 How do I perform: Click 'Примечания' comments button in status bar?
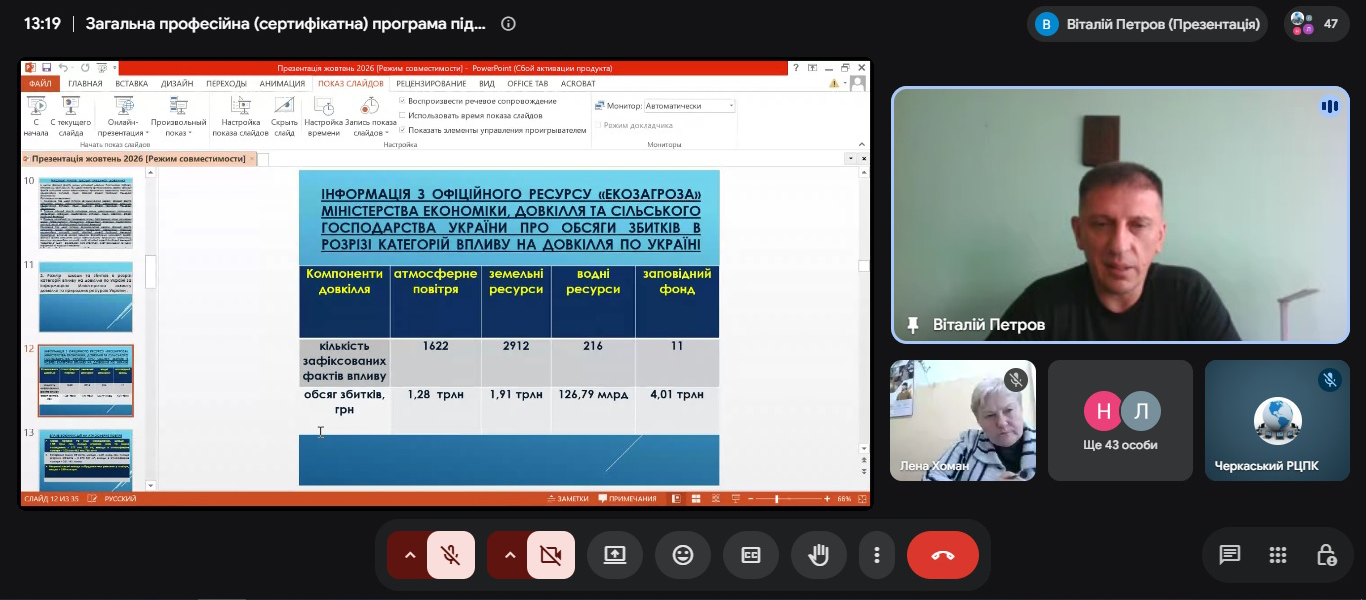(x=626, y=498)
